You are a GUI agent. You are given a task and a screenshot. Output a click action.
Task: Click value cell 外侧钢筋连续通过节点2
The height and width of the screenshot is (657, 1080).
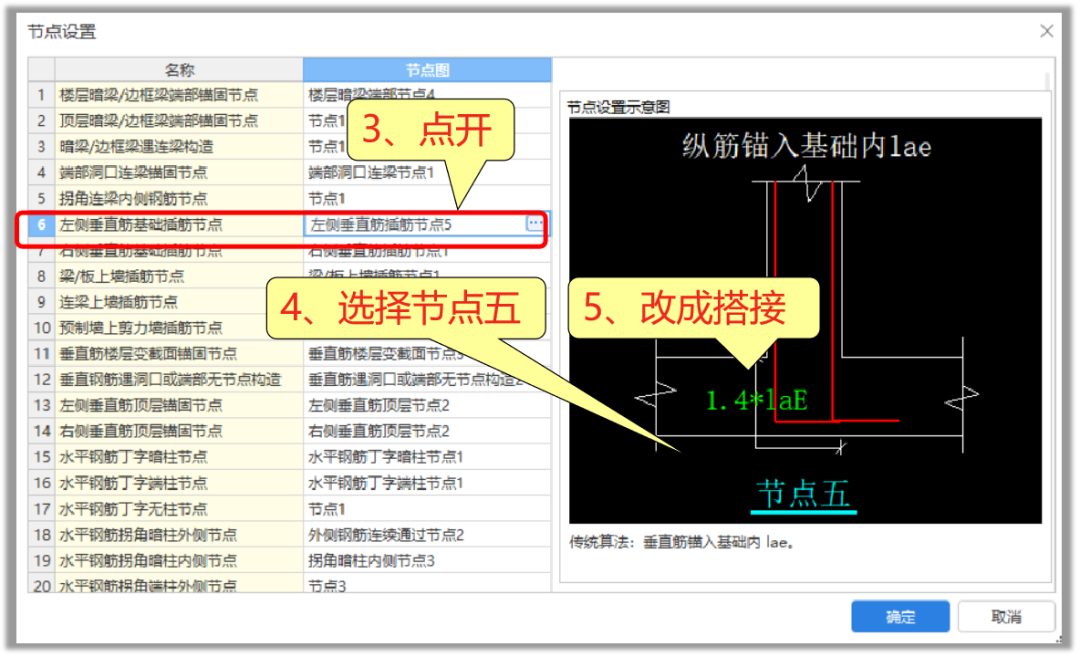(427, 535)
